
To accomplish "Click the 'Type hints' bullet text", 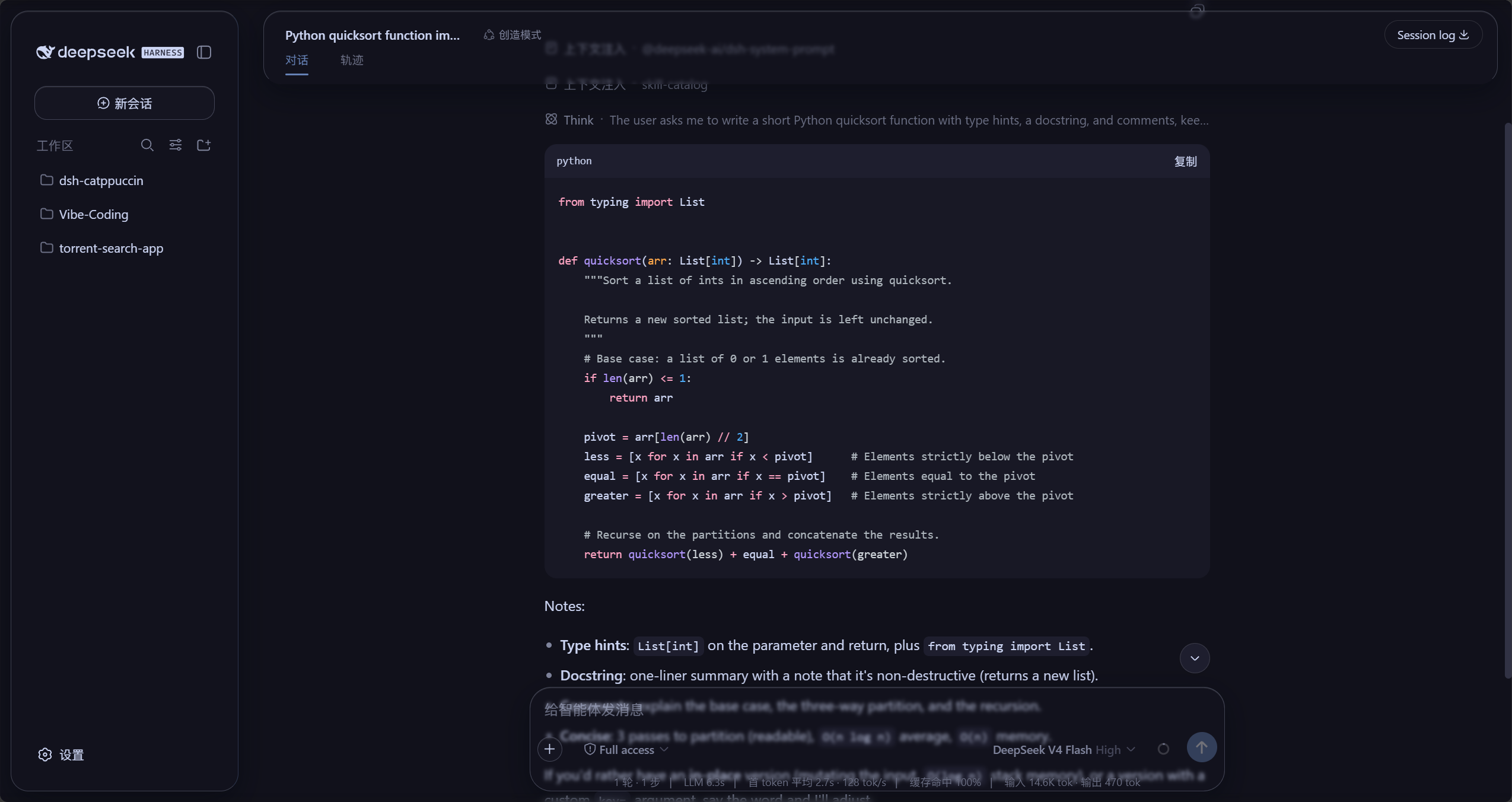I will (826, 645).
